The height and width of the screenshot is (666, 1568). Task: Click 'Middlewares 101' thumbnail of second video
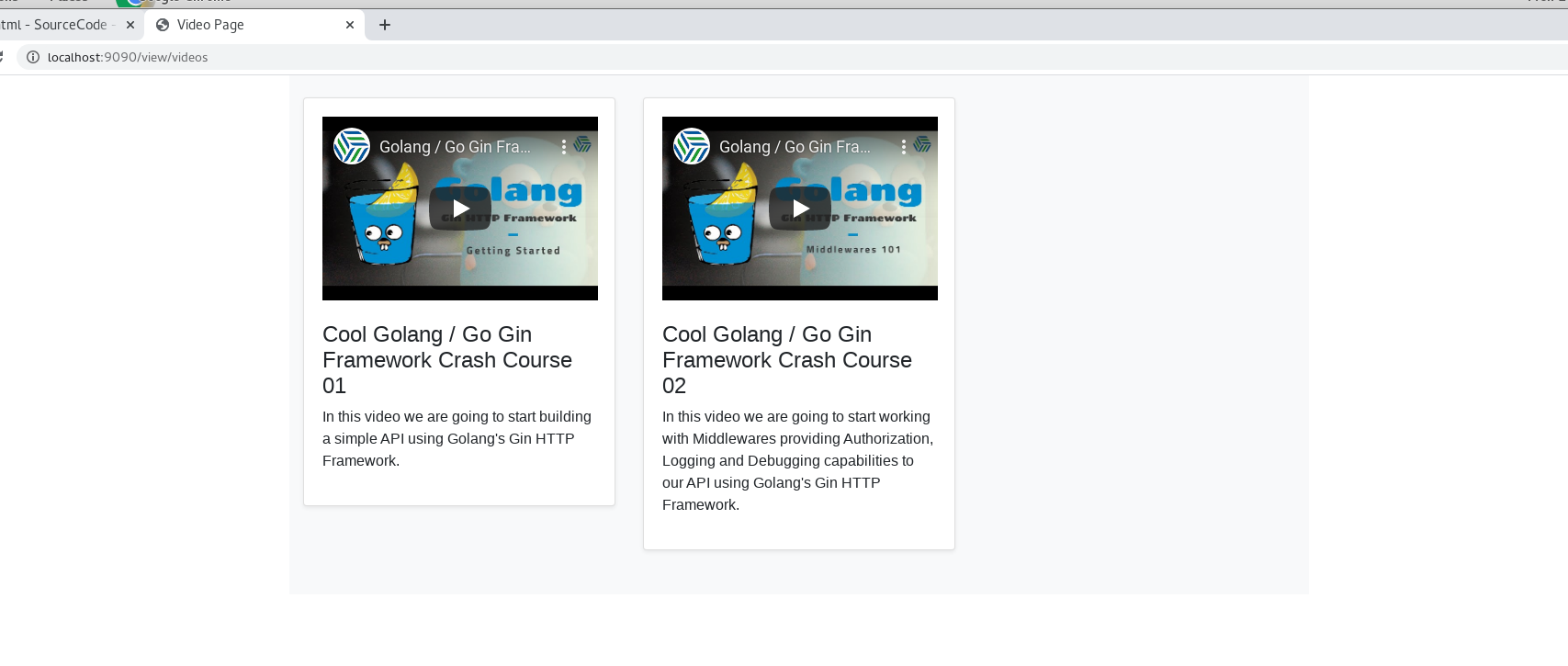pyautogui.click(x=800, y=209)
